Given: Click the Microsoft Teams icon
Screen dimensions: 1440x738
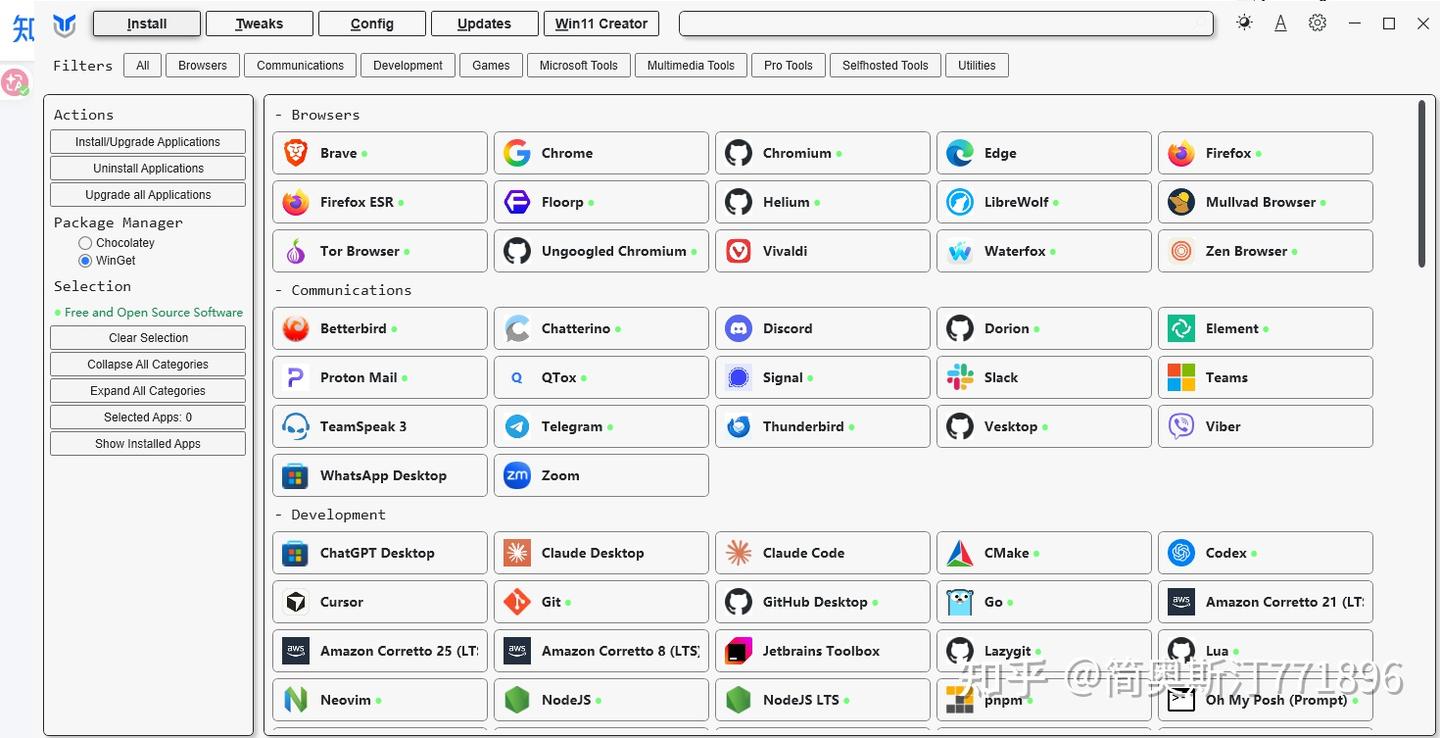Looking at the screenshot, I should click(x=1181, y=377).
